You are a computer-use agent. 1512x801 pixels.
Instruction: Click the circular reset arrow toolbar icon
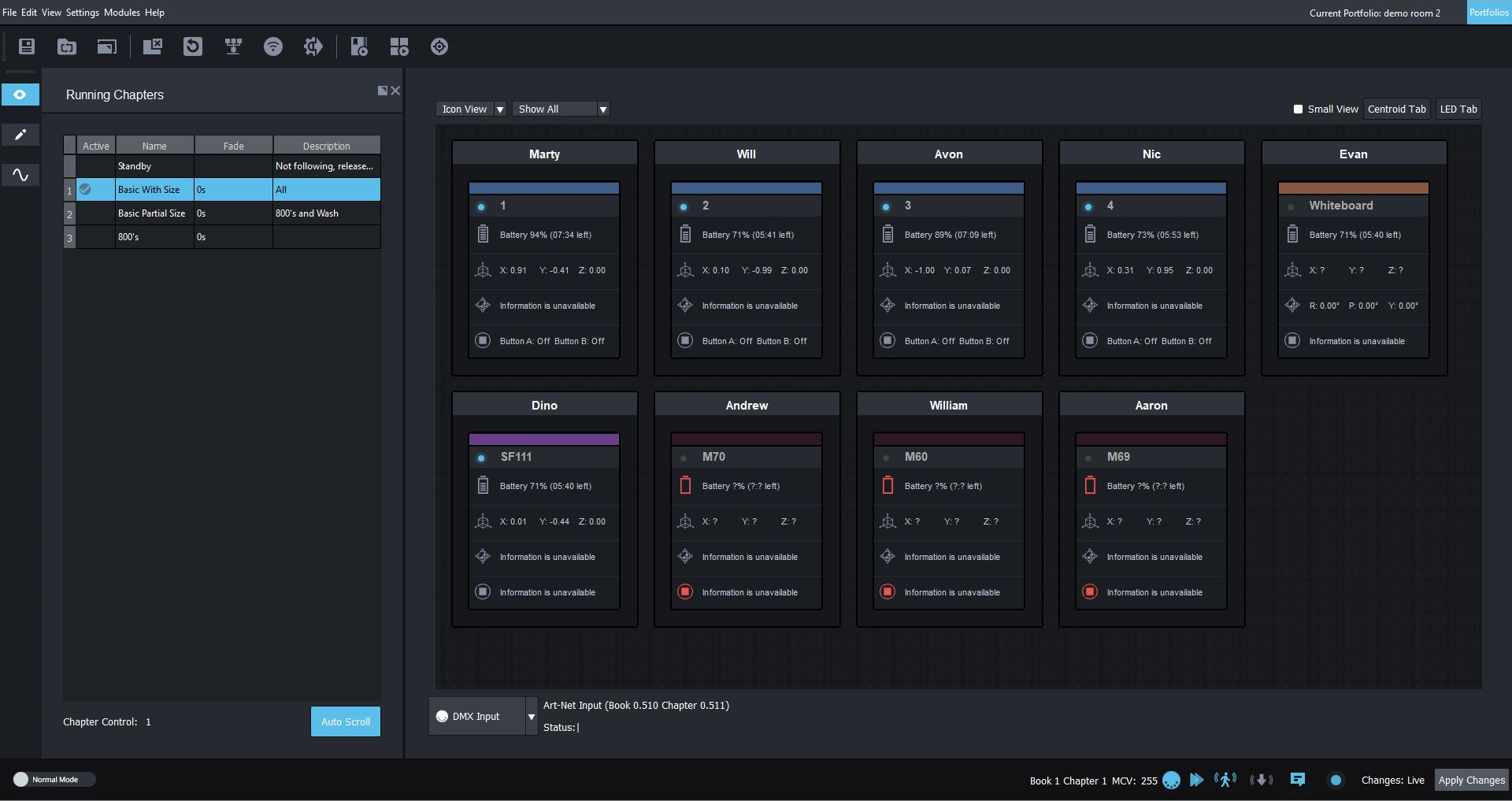pyautogui.click(x=193, y=46)
